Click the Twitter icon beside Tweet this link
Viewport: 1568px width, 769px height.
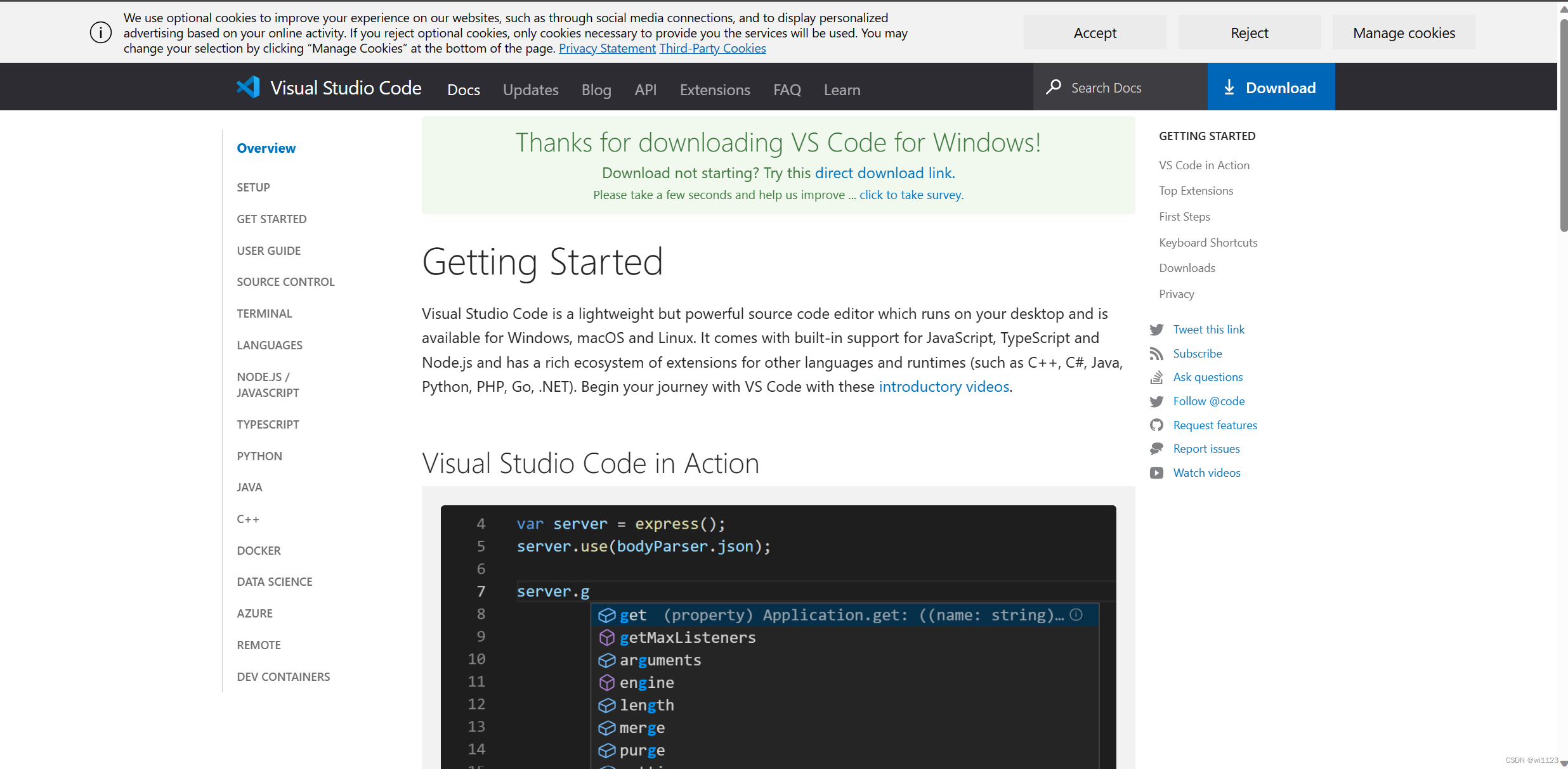[x=1156, y=330]
